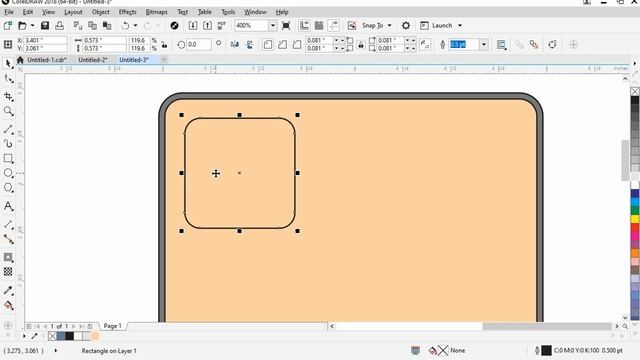640x360 pixels.
Task: Click the Import icon
Action: coord(193,26)
